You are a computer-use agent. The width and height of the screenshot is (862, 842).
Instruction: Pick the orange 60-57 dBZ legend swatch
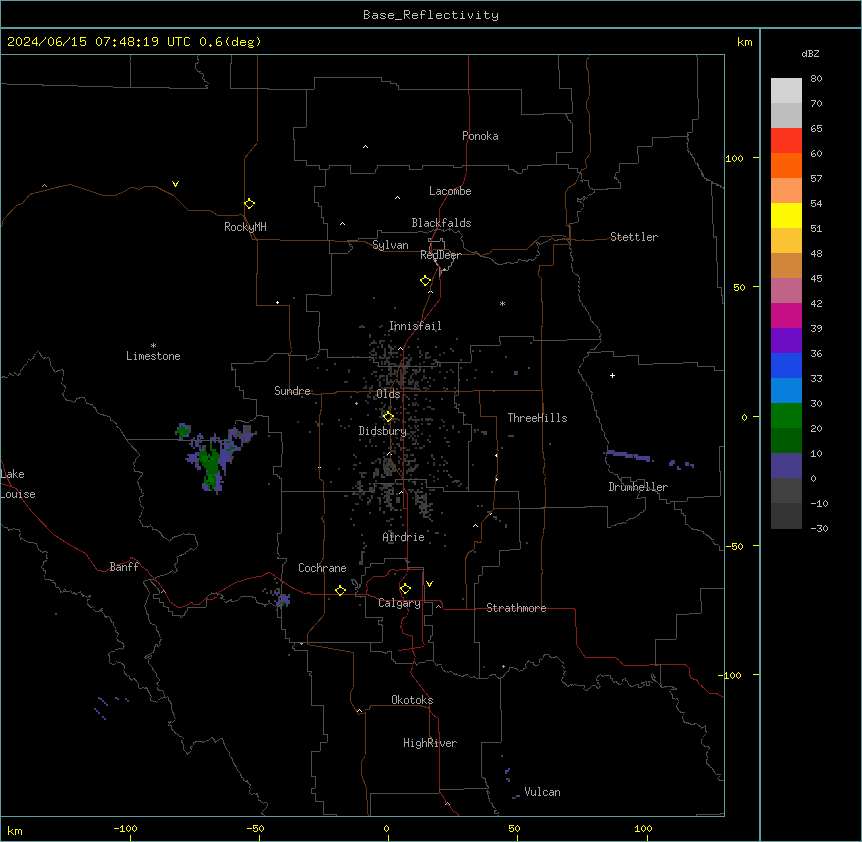pos(786,165)
